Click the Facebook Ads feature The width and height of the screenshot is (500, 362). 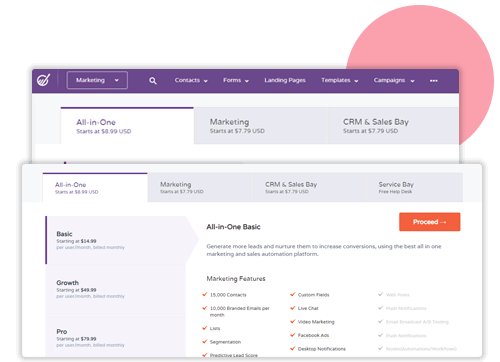[x=313, y=335]
